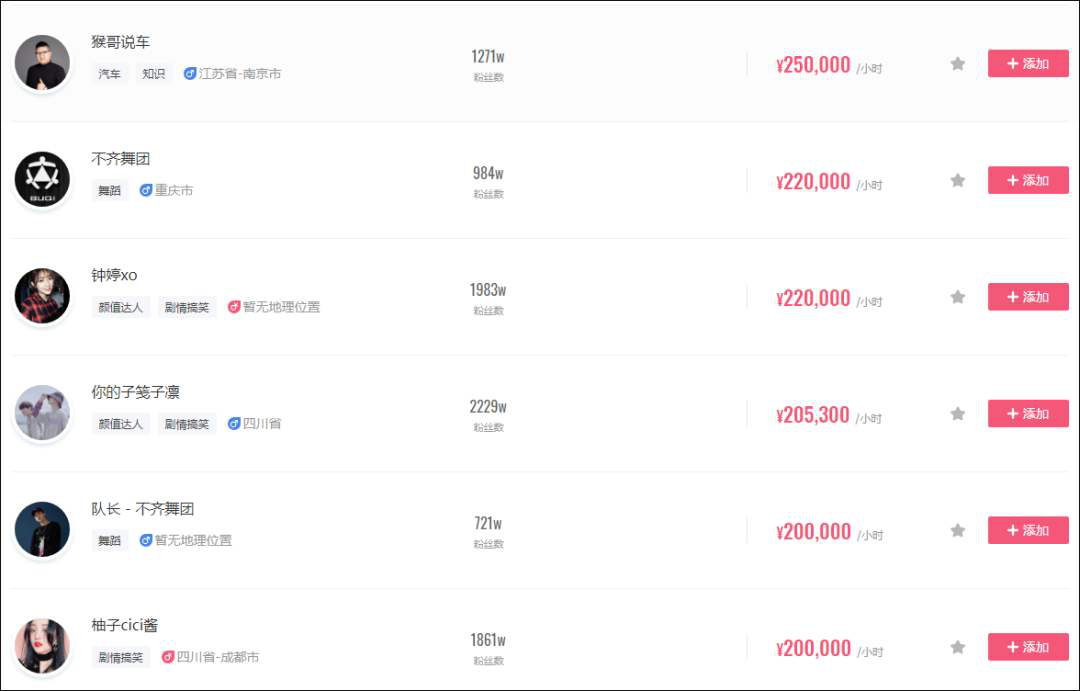This screenshot has width=1080, height=691.
Task: Mark 柚子cici酱 as favorite with star
Action: (958, 647)
